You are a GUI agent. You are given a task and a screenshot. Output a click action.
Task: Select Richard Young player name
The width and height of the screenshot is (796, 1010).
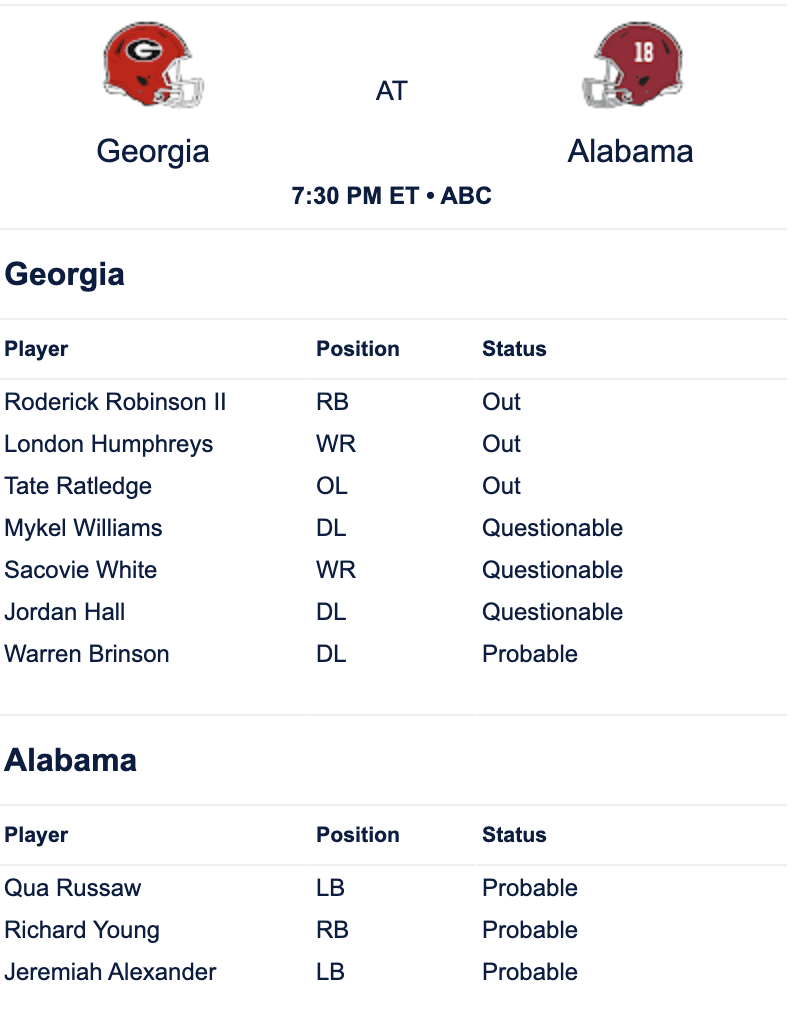point(82,930)
